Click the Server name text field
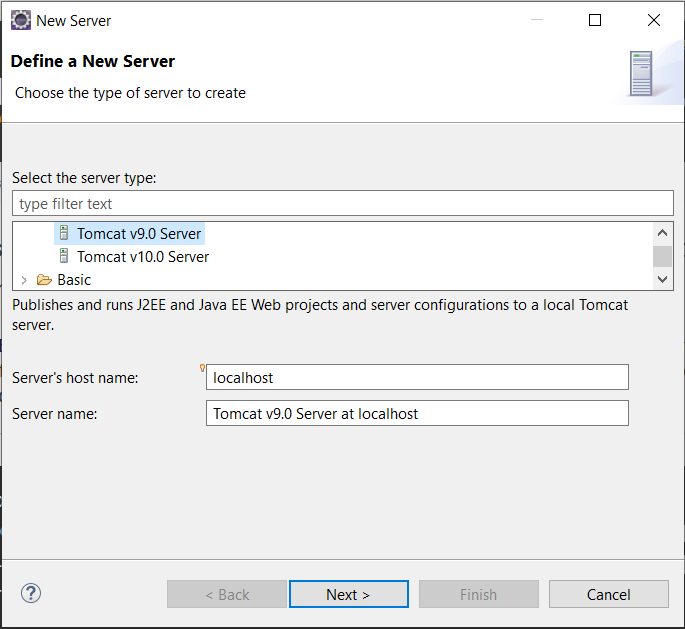The width and height of the screenshot is (685, 629). click(x=417, y=413)
